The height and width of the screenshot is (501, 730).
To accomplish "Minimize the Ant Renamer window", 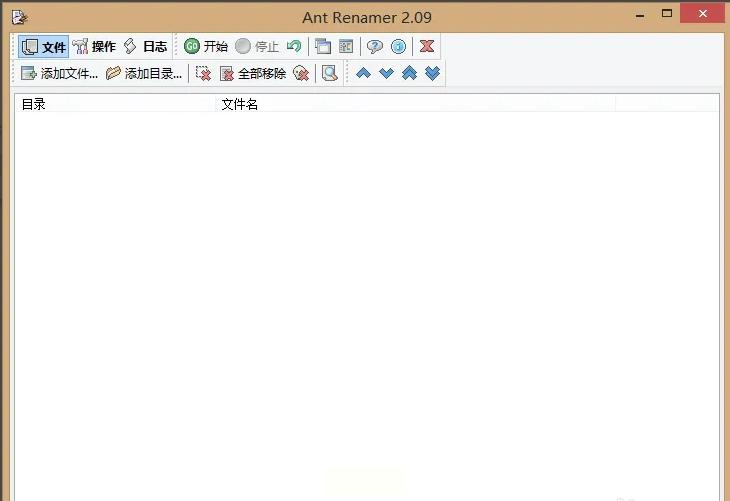I will click(640, 14).
